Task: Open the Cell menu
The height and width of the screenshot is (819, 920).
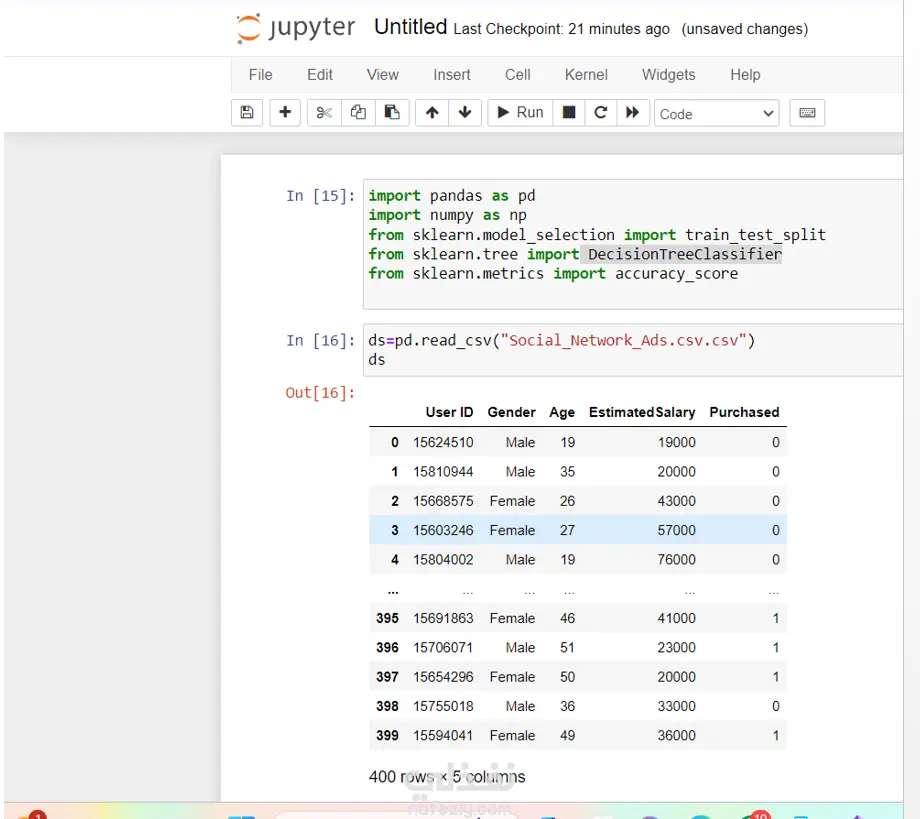Action: (x=518, y=75)
